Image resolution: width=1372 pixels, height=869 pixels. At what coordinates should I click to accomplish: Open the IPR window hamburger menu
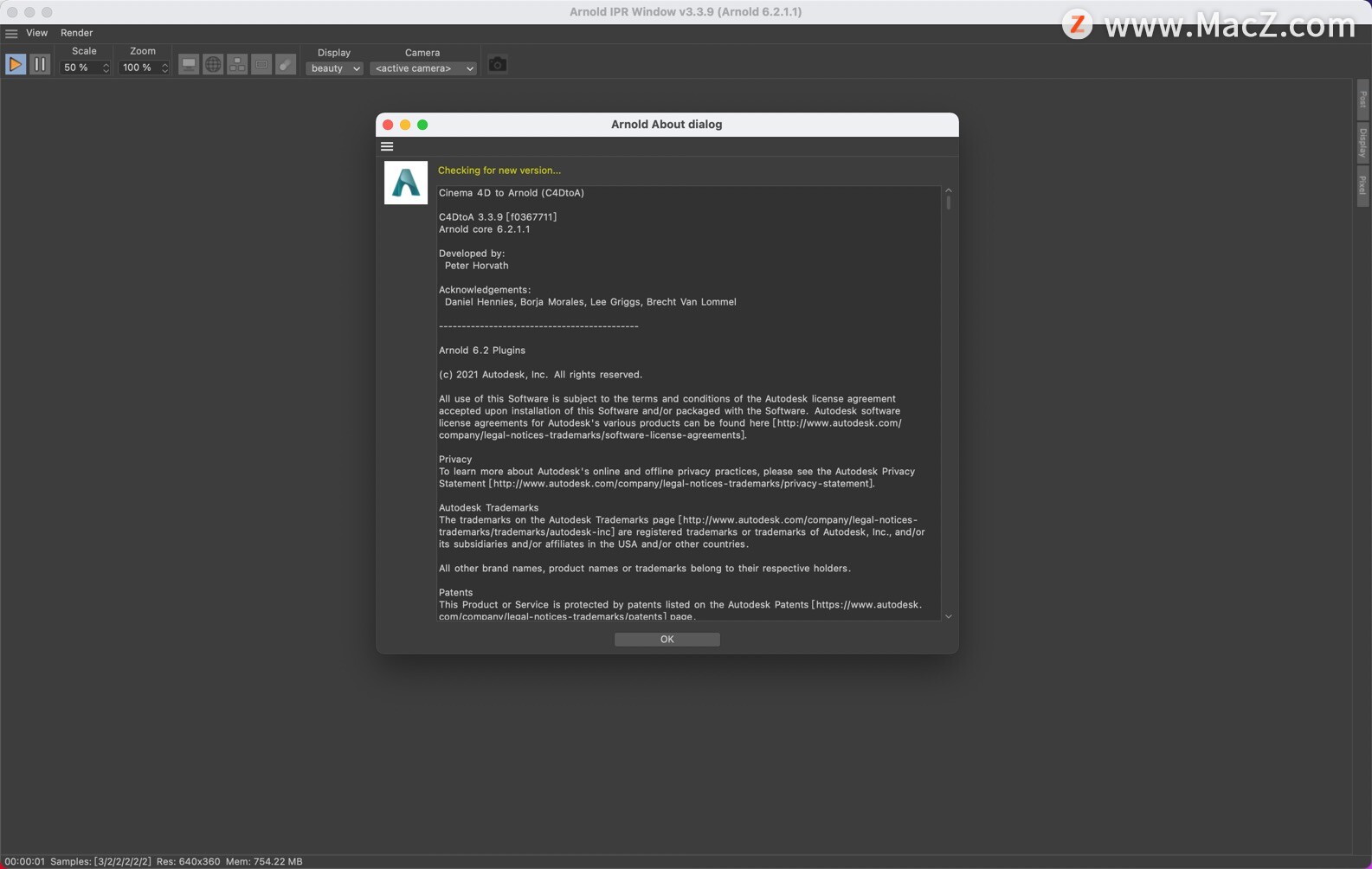pos(11,34)
